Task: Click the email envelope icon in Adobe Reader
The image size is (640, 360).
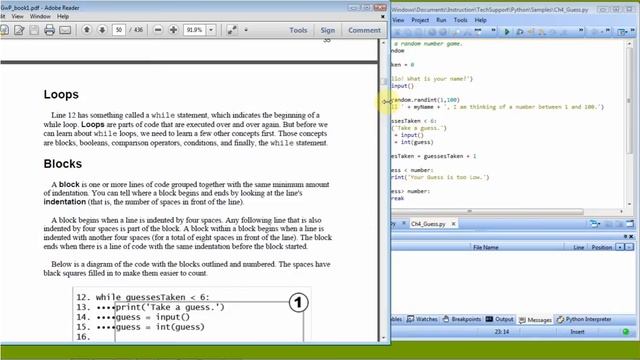Action: [x=65, y=30]
